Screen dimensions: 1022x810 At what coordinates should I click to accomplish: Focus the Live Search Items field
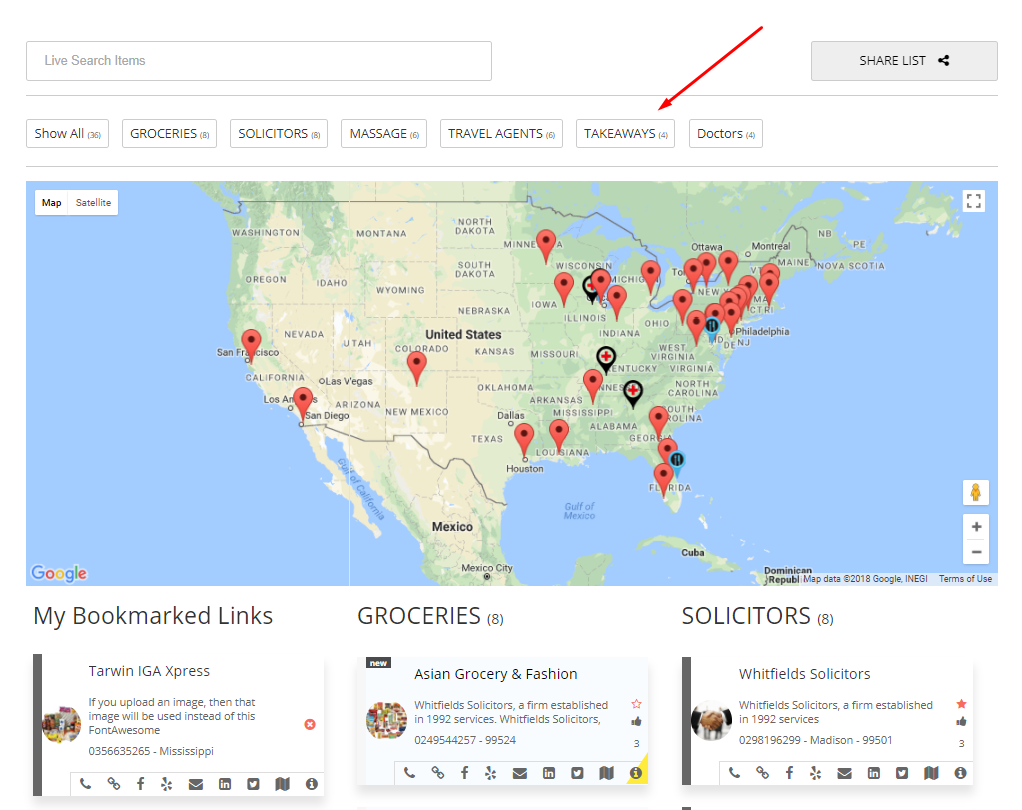pos(259,61)
